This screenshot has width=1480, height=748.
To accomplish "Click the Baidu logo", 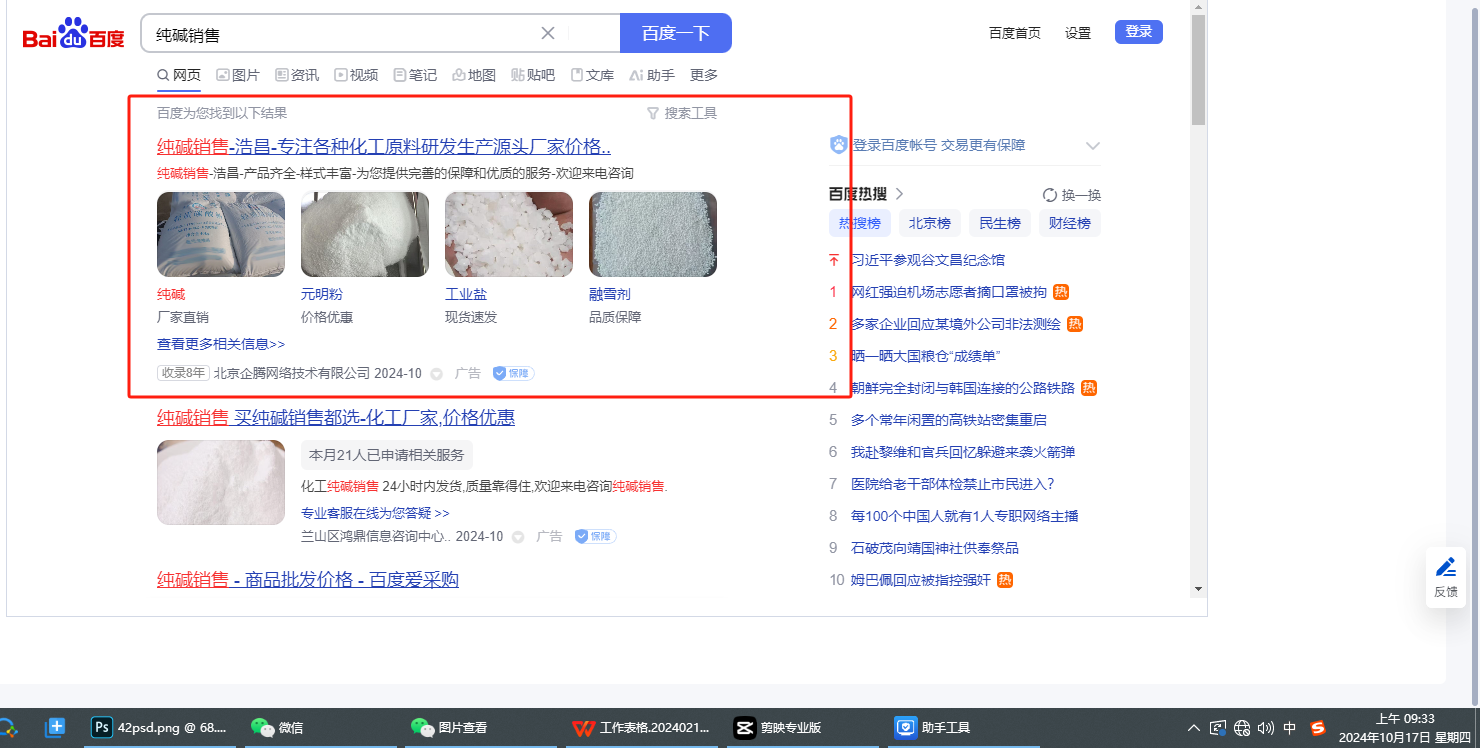I will coord(74,34).
